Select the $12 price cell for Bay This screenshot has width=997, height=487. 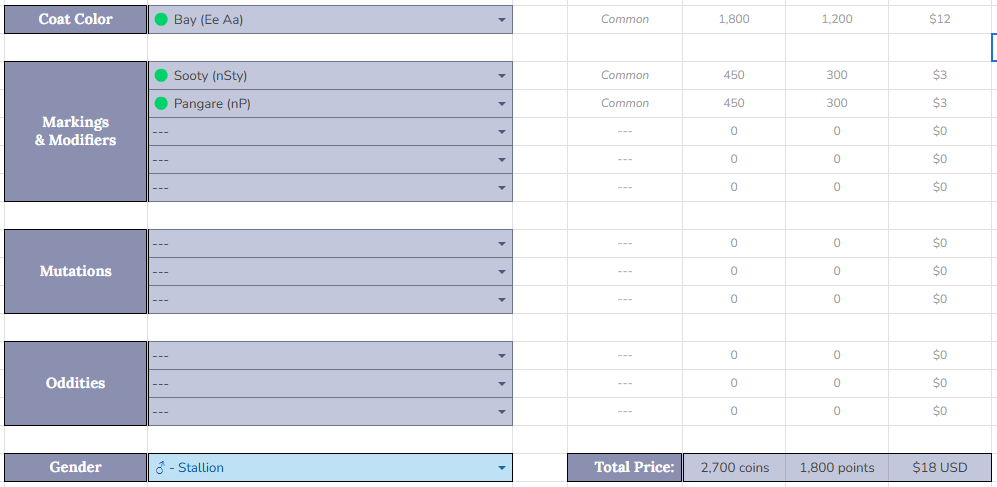point(940,20)
